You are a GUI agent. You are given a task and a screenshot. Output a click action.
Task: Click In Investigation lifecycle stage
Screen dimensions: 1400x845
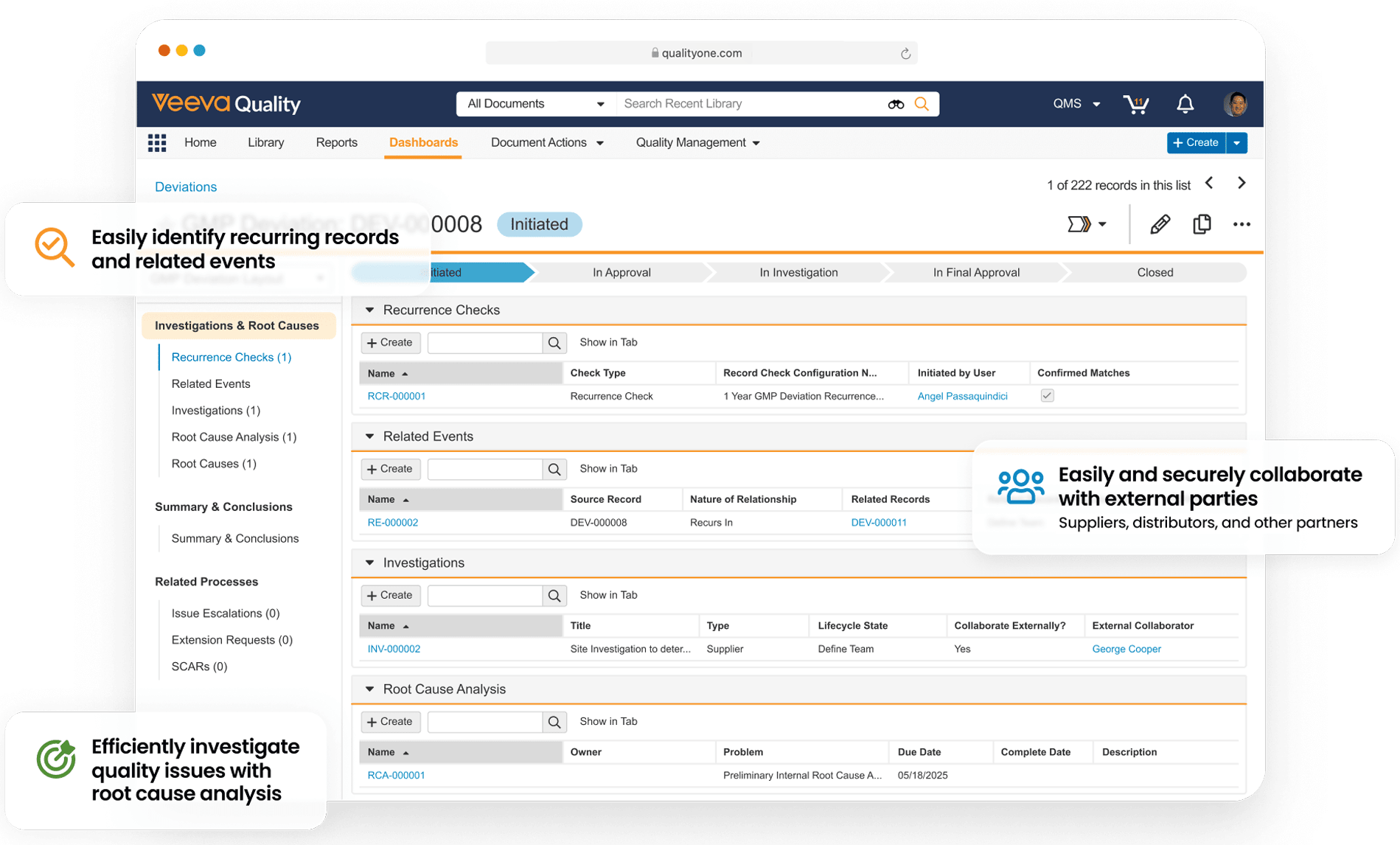coord(798,273)
